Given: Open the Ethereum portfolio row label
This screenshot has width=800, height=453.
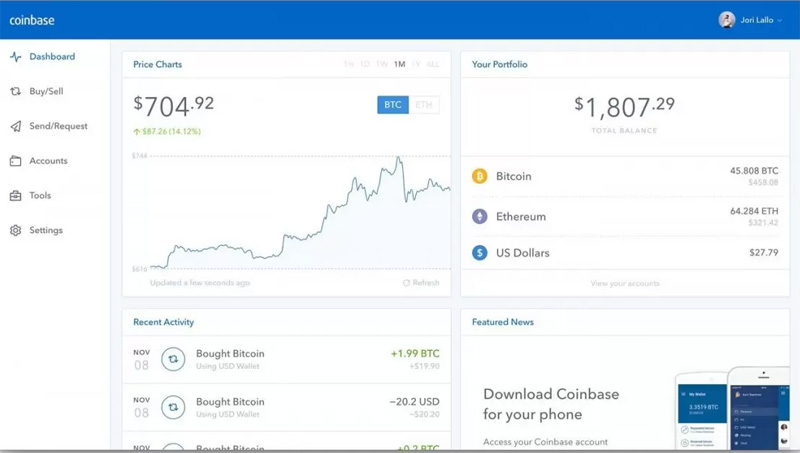Looking at the screenshot, I should point(521,216).
